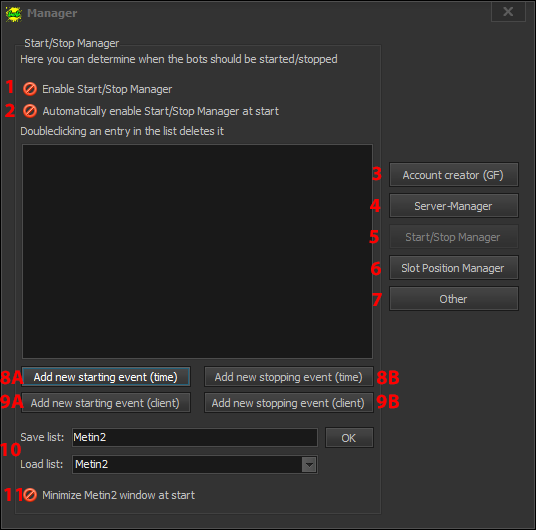Add new stopping event (client)
536x530 pixels.
click(289, 403)
